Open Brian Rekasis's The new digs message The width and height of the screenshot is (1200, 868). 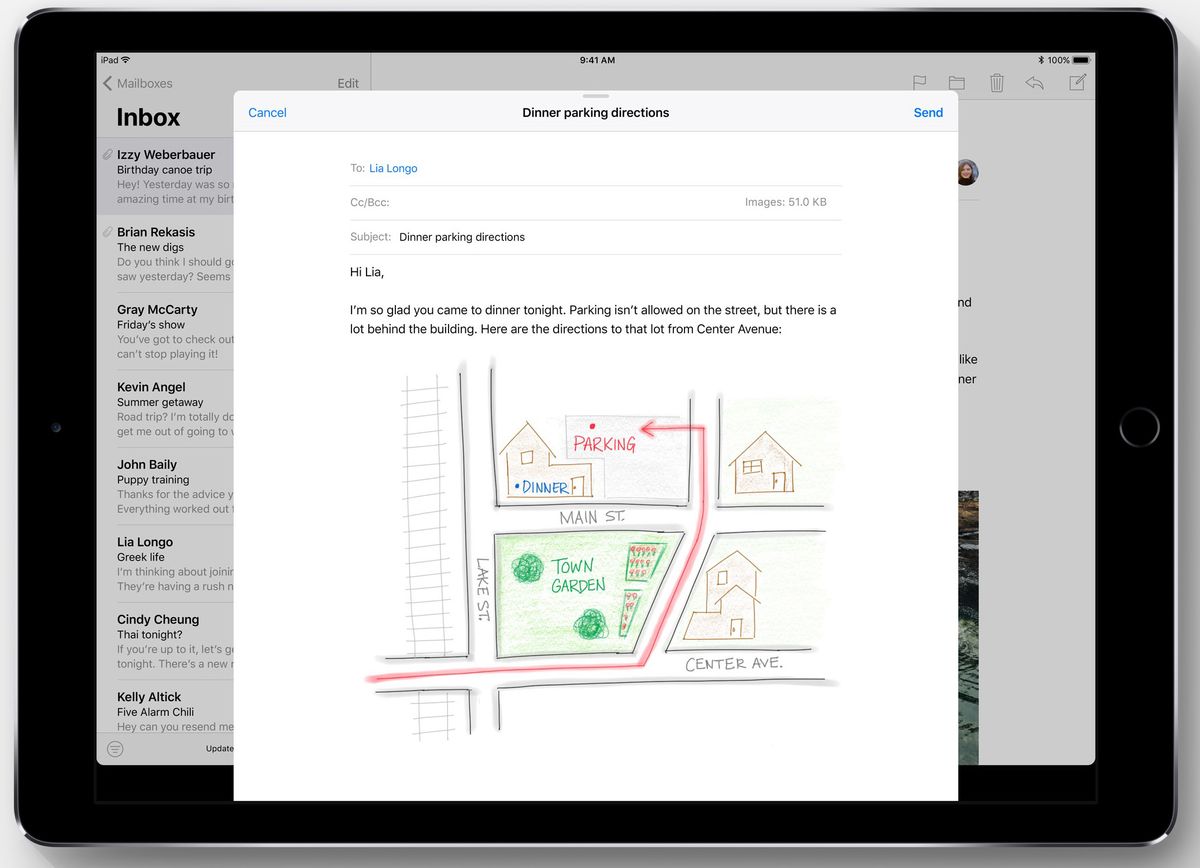click(x=166, y=254)
